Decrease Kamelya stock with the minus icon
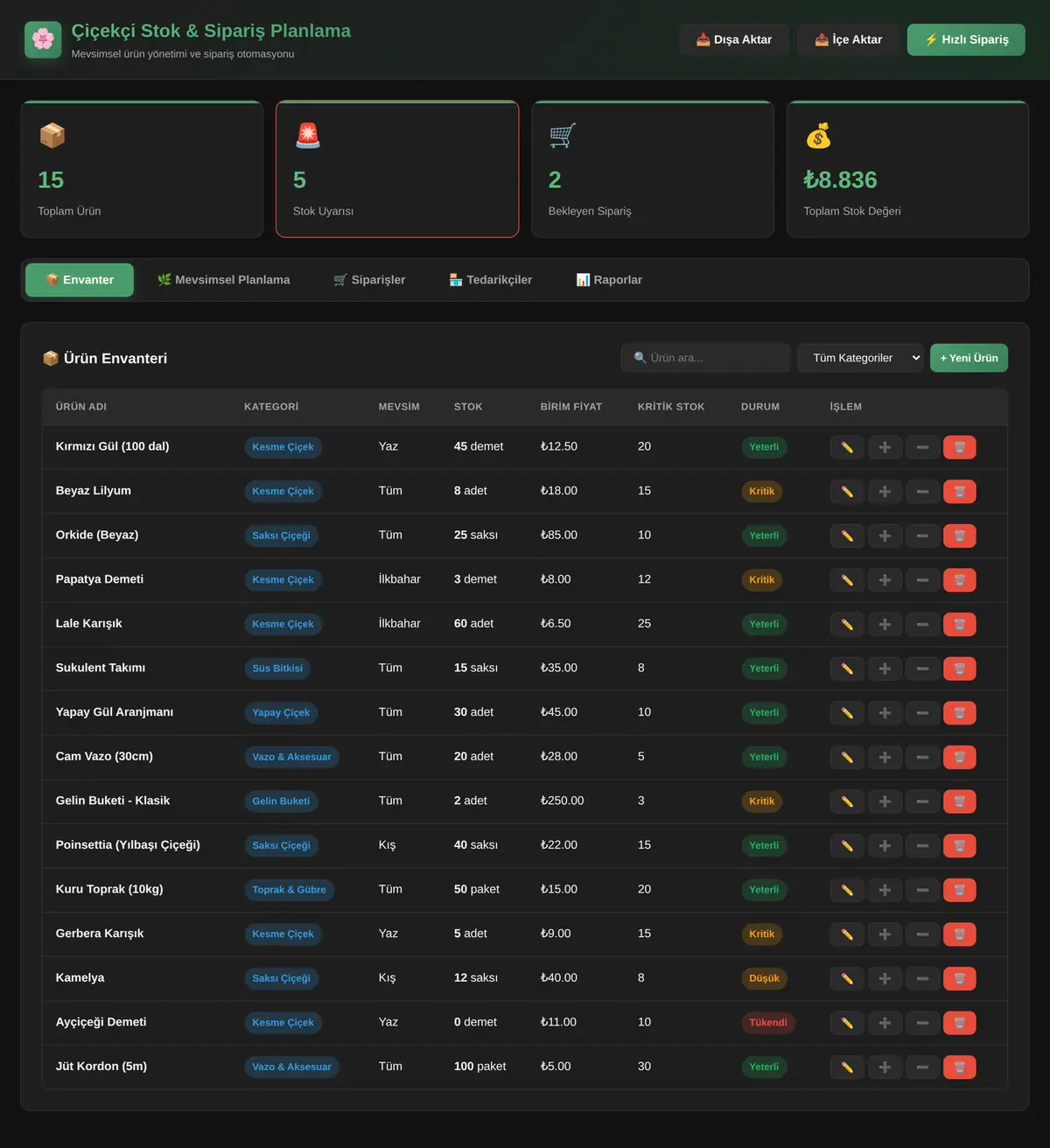 tap(922, 978)
